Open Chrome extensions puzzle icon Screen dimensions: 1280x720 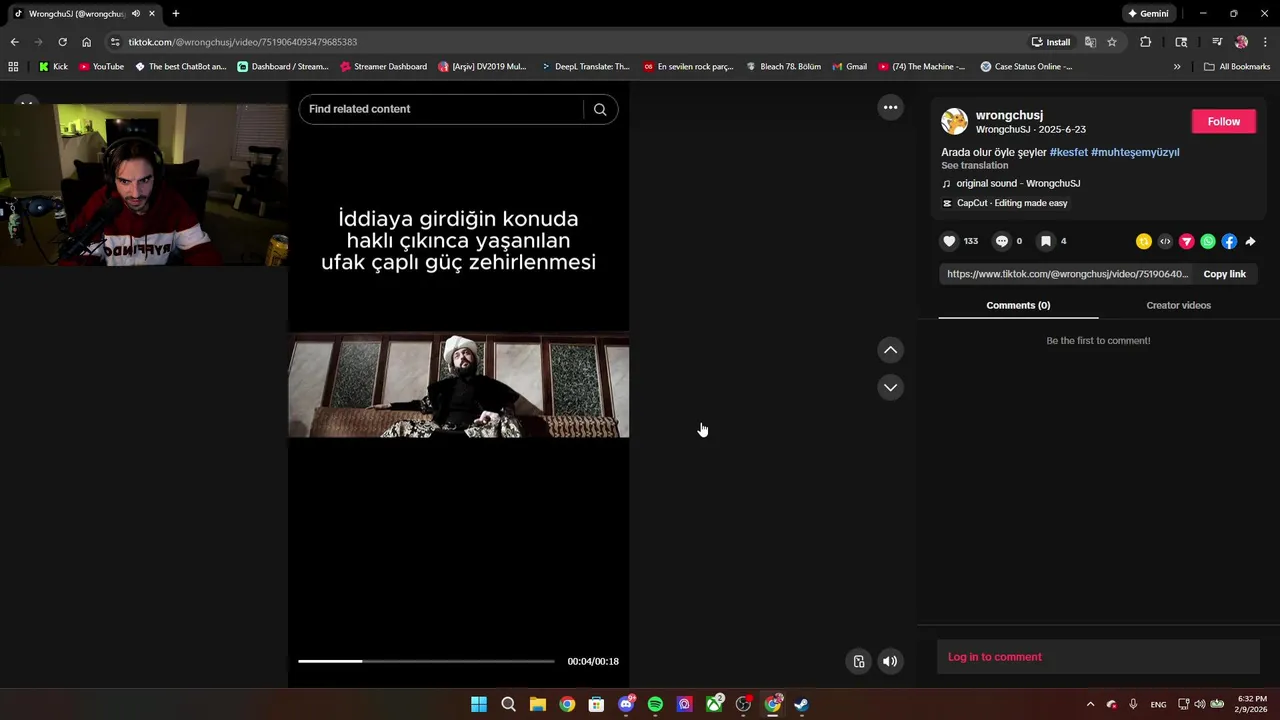pyautogui.click(x=1146, y=42)
